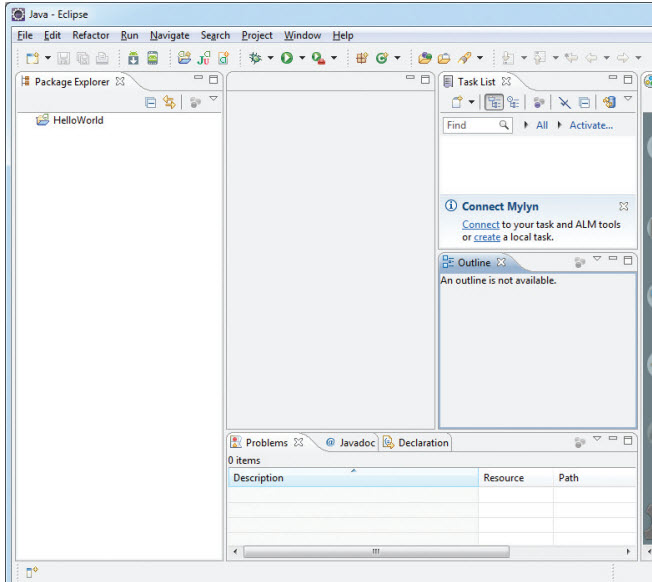This screenshot has height=582, width=652.
Task: Click the Resource column header in Problems
Action: 516,478
